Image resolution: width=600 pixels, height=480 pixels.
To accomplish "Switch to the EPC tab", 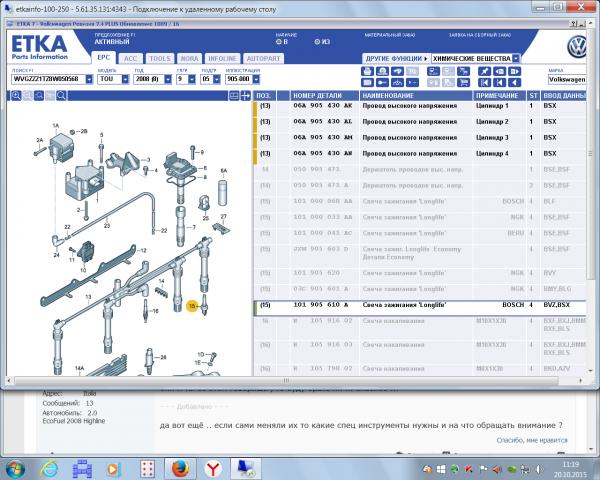I will (103, 57).
